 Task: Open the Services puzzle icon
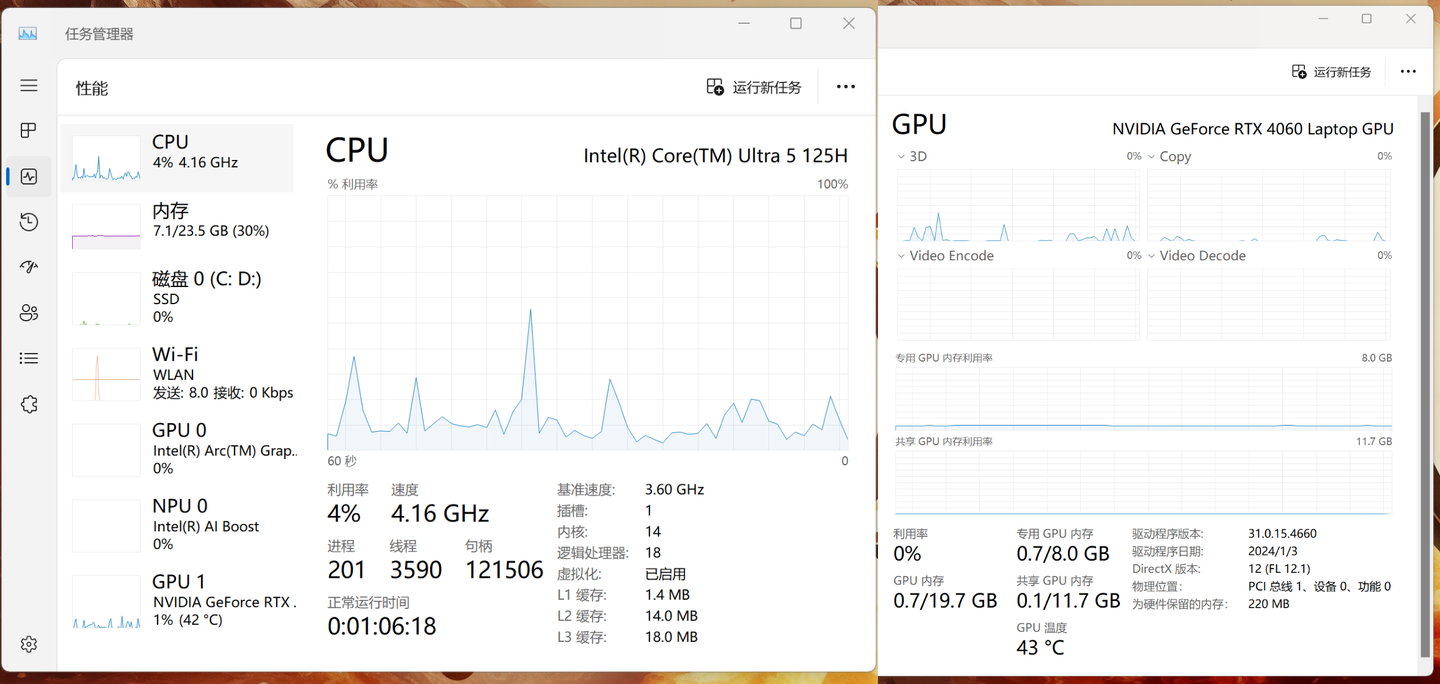tap(29, 404)
